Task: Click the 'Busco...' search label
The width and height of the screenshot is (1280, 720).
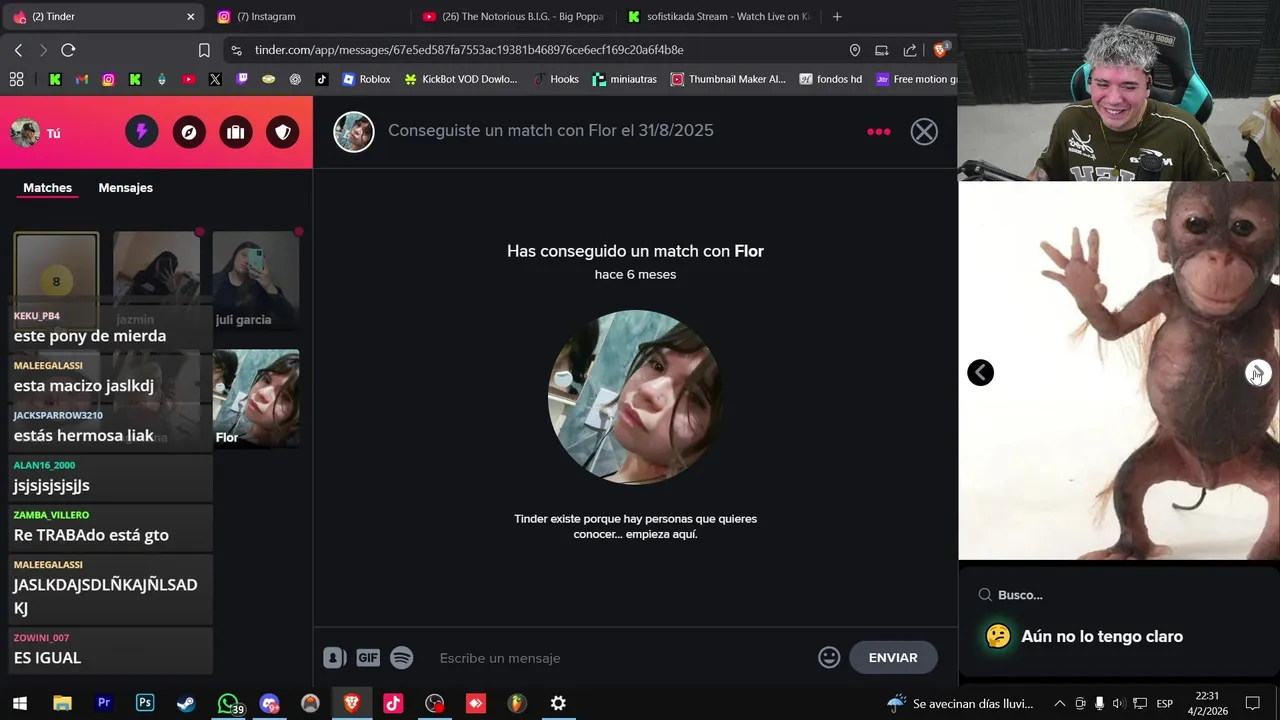Action: click(x=1020, y=595)
